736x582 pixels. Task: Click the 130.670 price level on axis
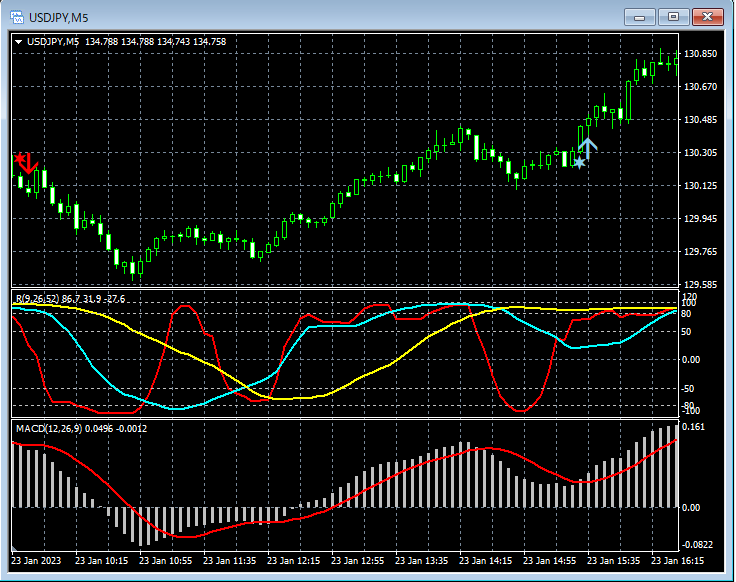pyautogui.click(x=700, y=87)
